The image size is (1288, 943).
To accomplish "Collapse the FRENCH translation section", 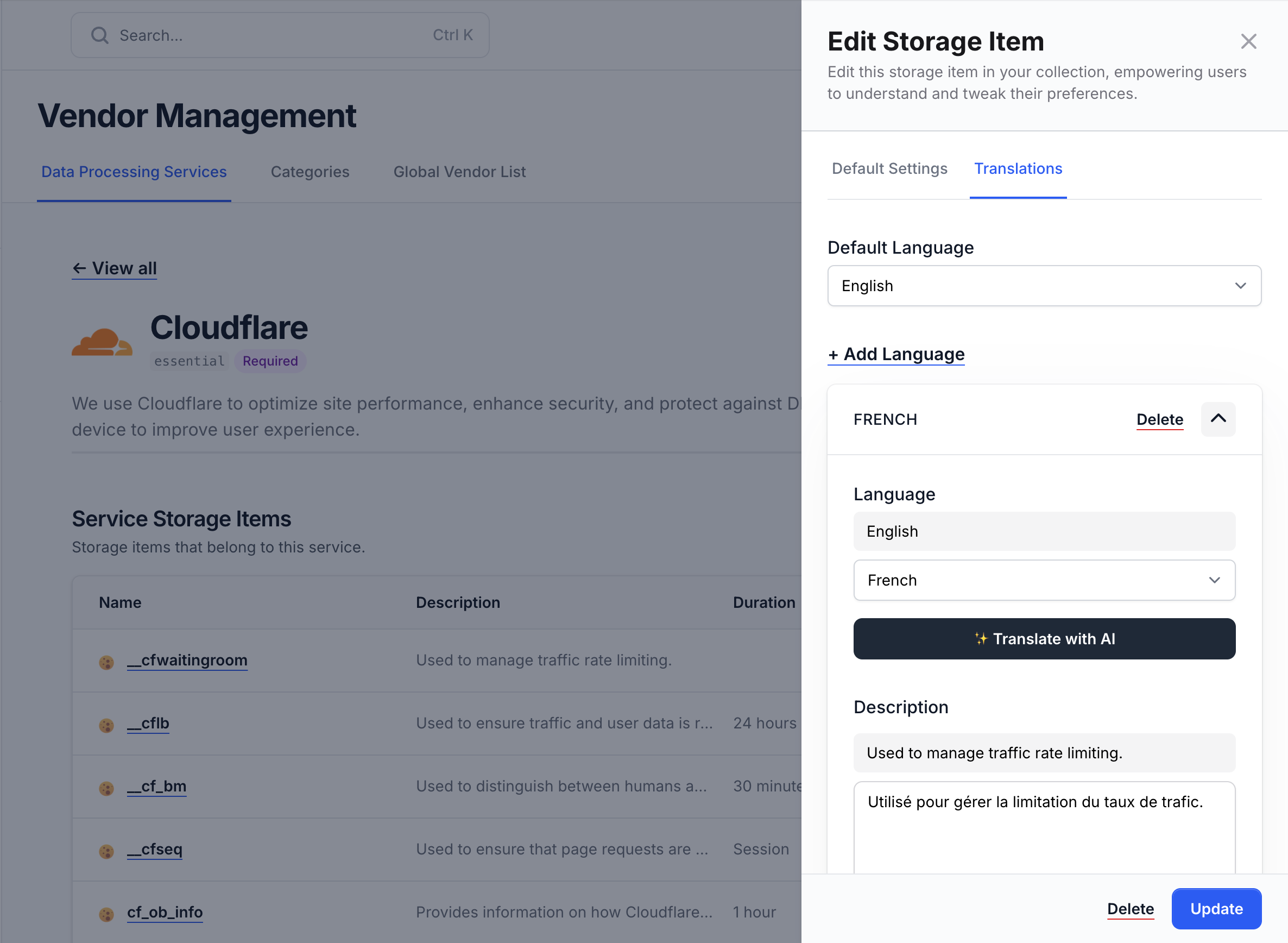I will (x=1218, y=419).
